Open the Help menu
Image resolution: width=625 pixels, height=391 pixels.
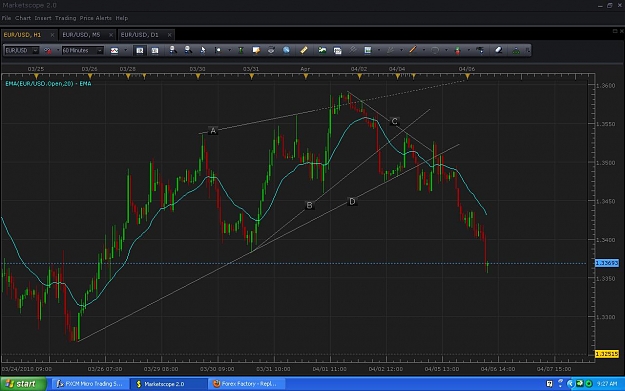[122, 18]
